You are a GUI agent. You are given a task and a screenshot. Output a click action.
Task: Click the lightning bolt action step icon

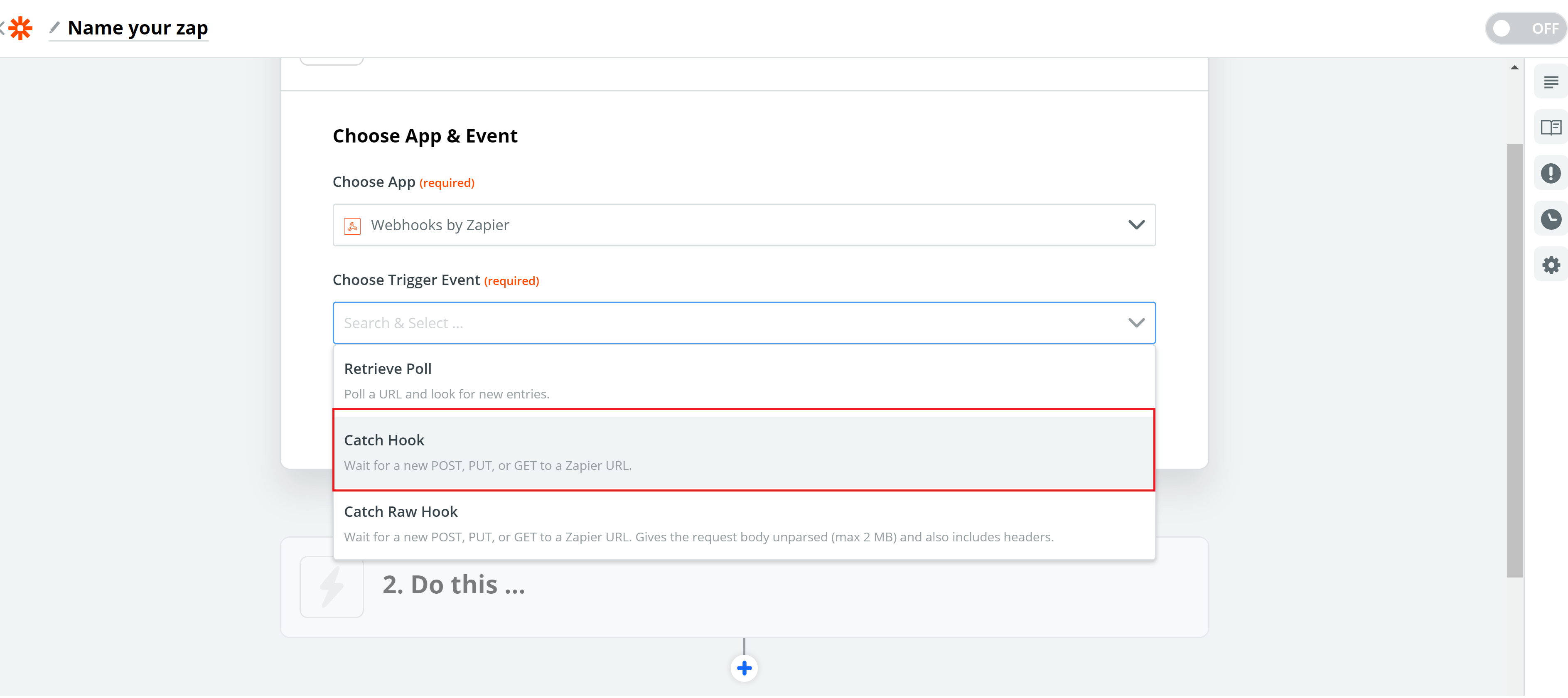click(332, 587)
